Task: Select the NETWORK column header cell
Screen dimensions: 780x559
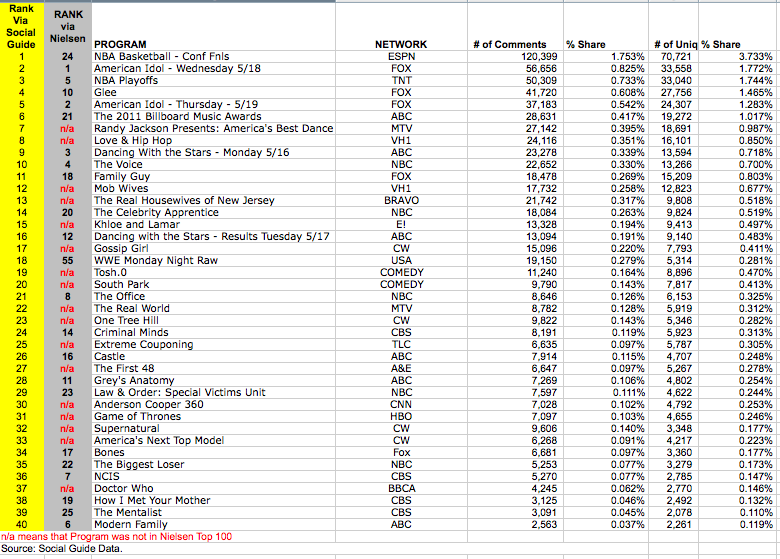Action: click(x=401, y=26)
